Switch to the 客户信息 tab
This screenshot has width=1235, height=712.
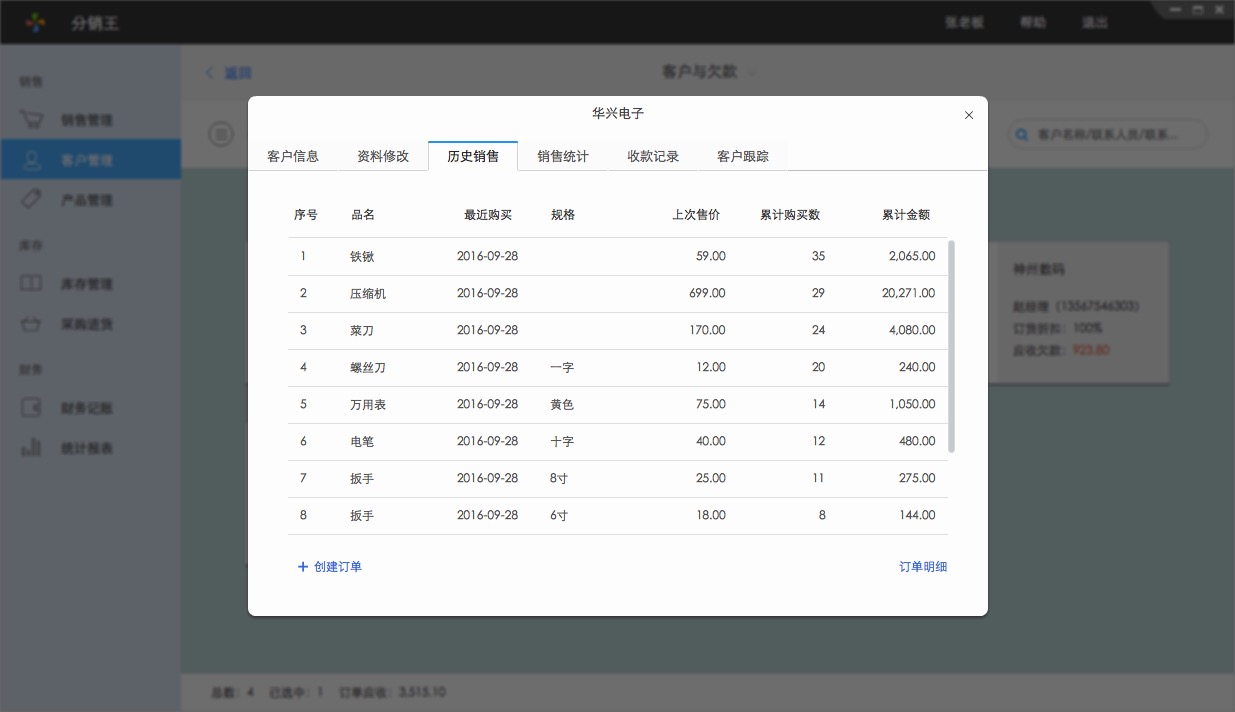click(293, 156)
